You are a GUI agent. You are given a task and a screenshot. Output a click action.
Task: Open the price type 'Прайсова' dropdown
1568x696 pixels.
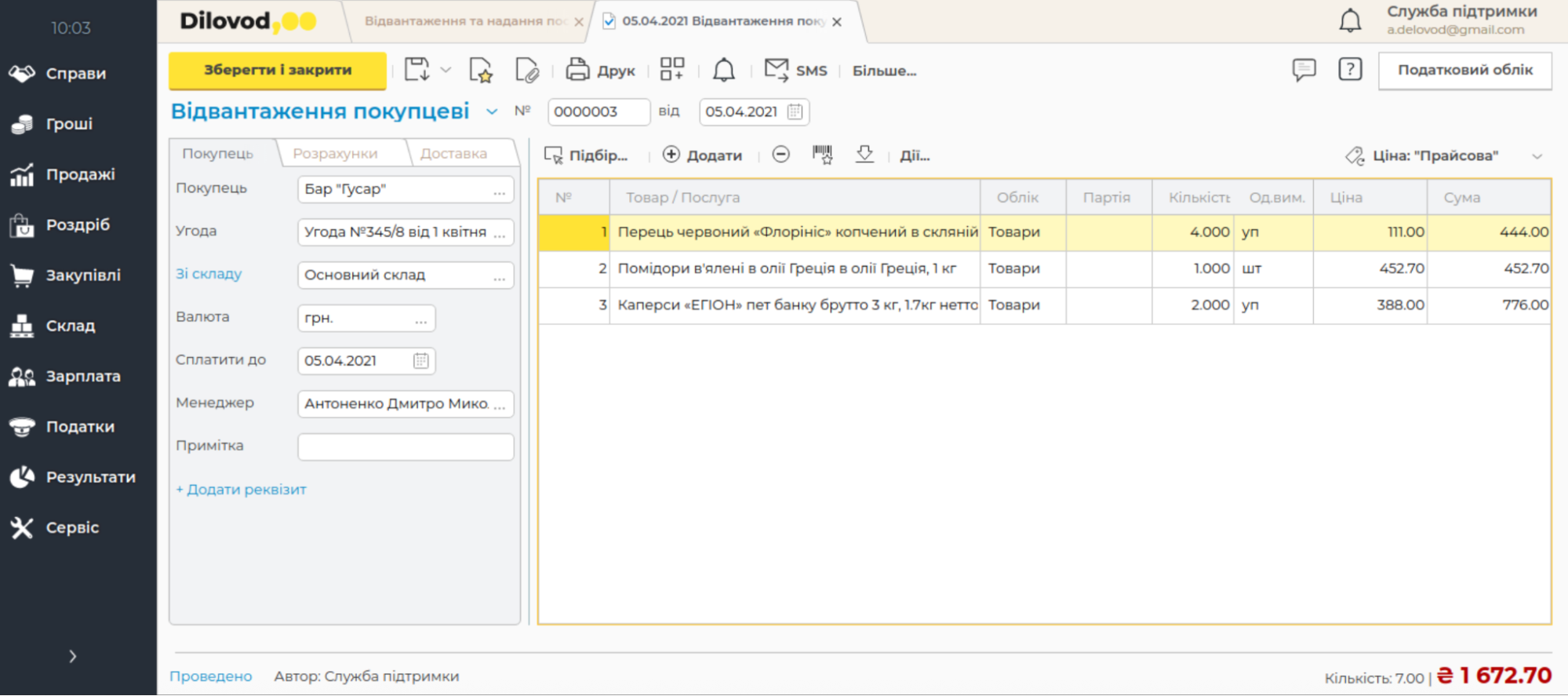point(1537,156)
